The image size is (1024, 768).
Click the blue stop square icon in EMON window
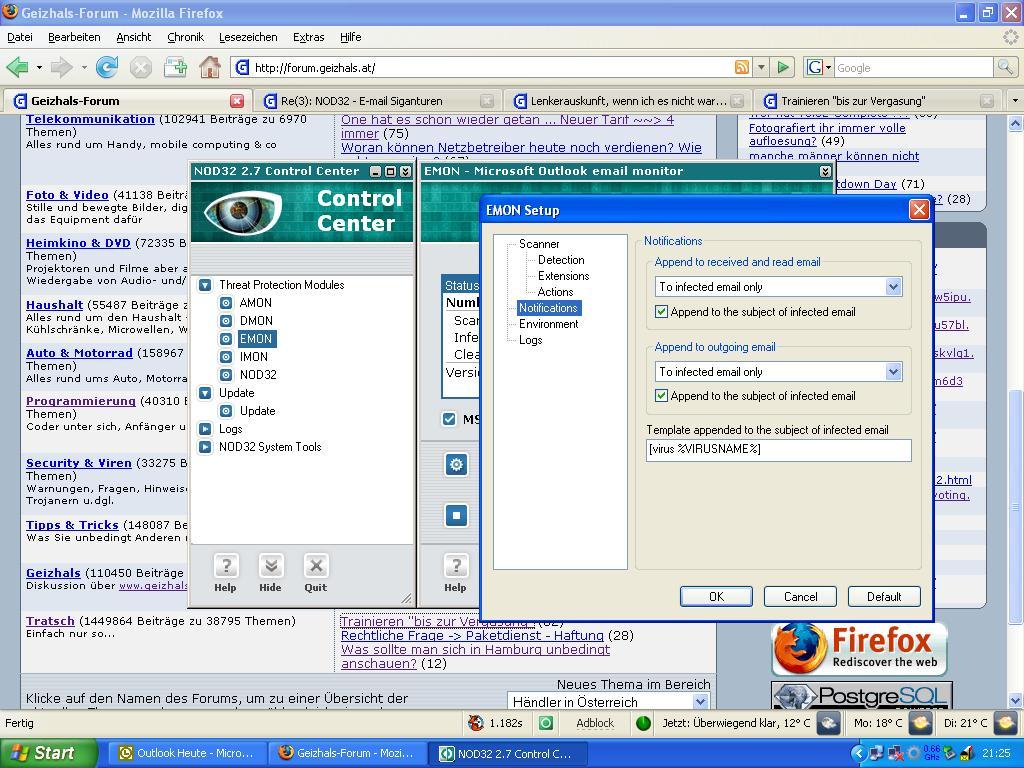click(456, 515)
